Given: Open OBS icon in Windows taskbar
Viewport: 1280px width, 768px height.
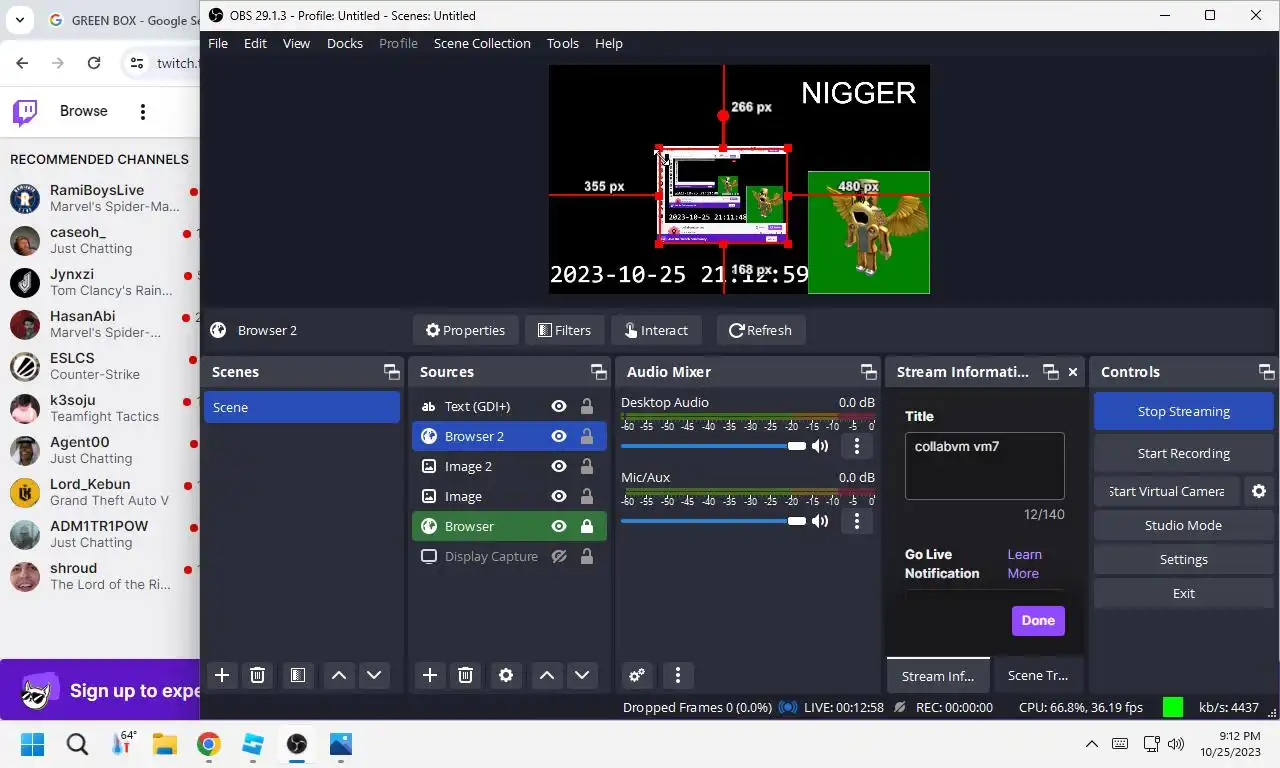Looking at the screenshot, I should coord(297,744).
